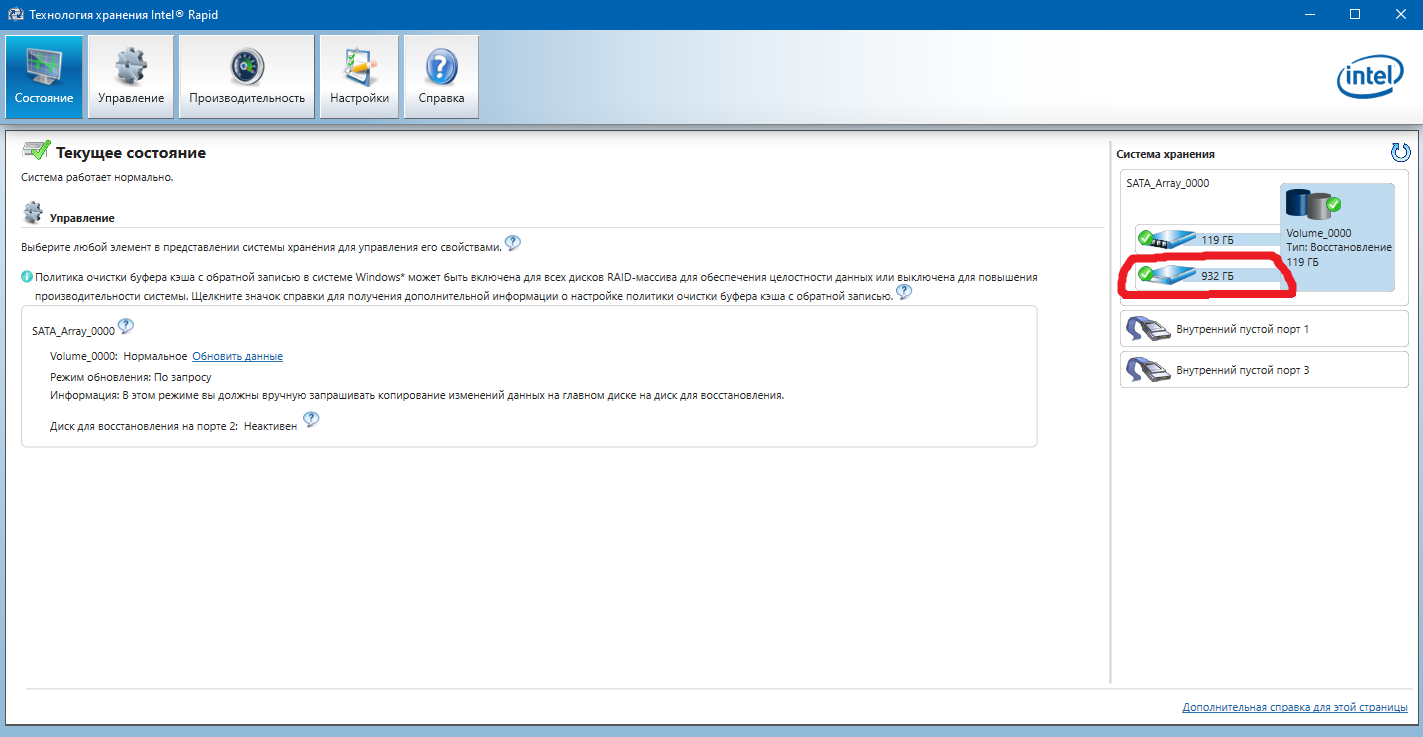Go to the Настройки tab
This screenshot has height=737, width=1423.
(359, 77)
